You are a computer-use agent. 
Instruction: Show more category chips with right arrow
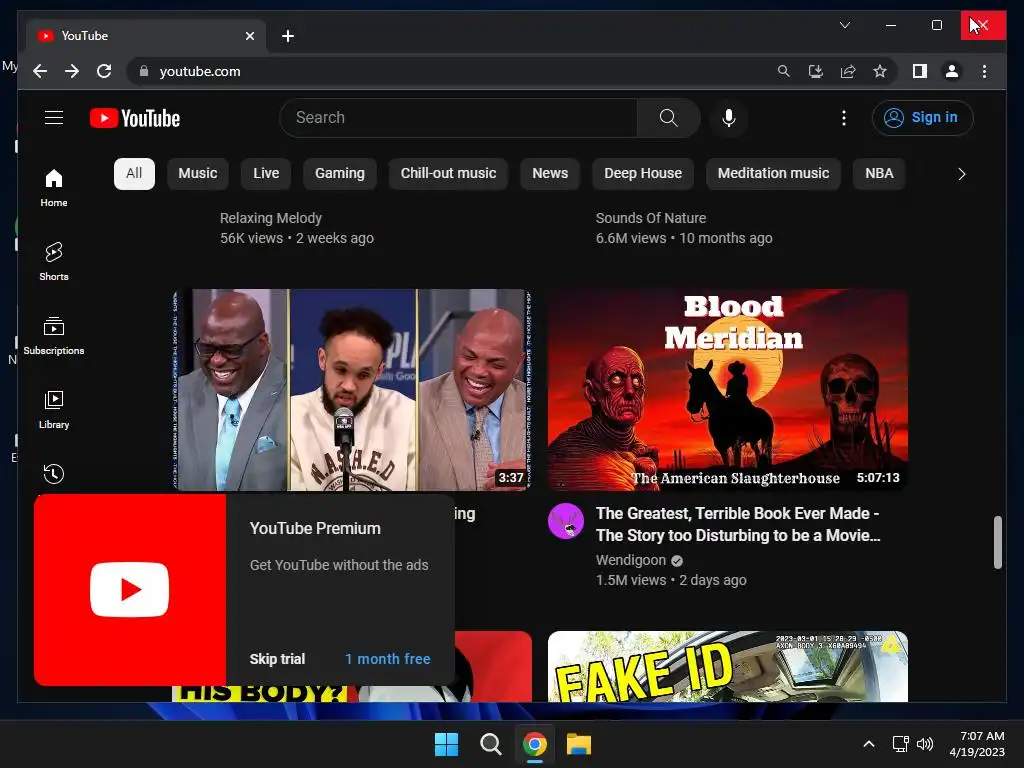961,174
